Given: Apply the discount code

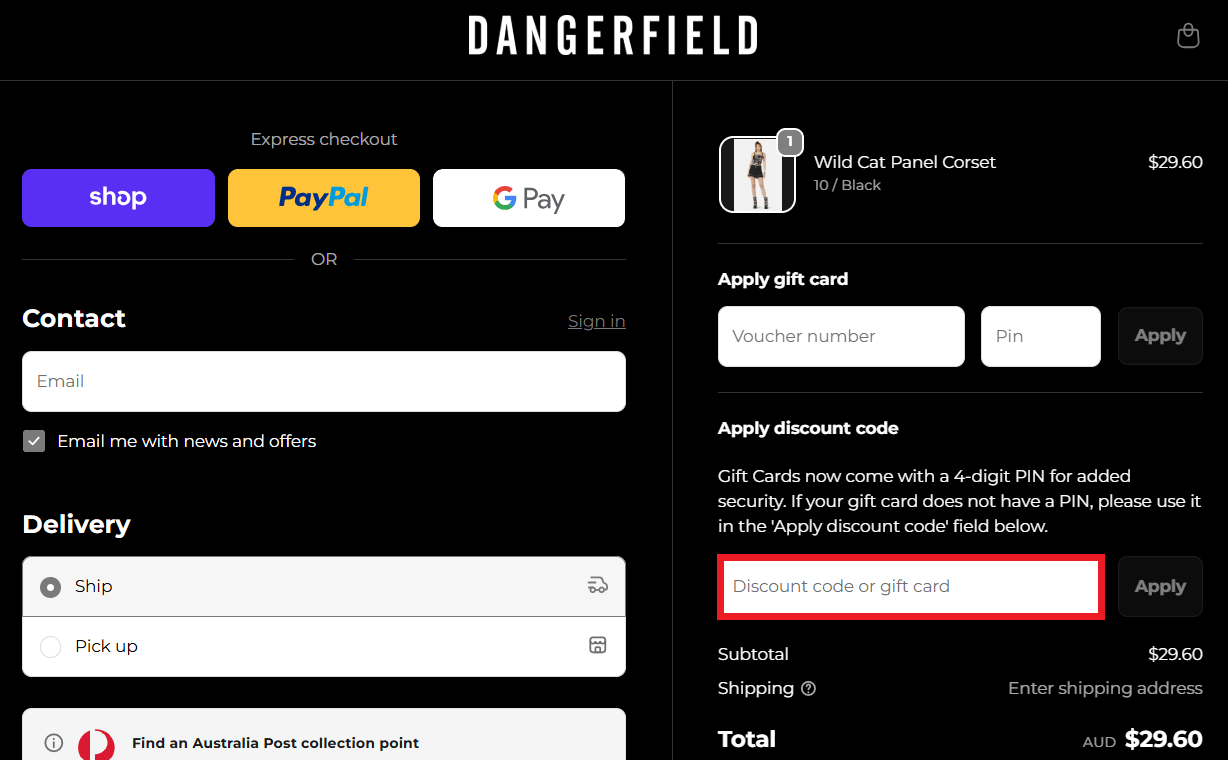Looking at the screenshot, I should 1160,586.
